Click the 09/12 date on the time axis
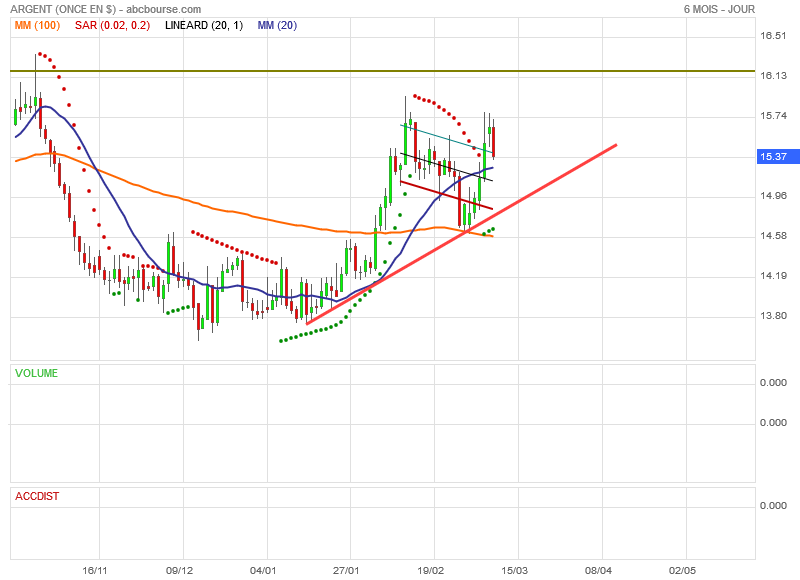800x580 pixels. (180, 570)
